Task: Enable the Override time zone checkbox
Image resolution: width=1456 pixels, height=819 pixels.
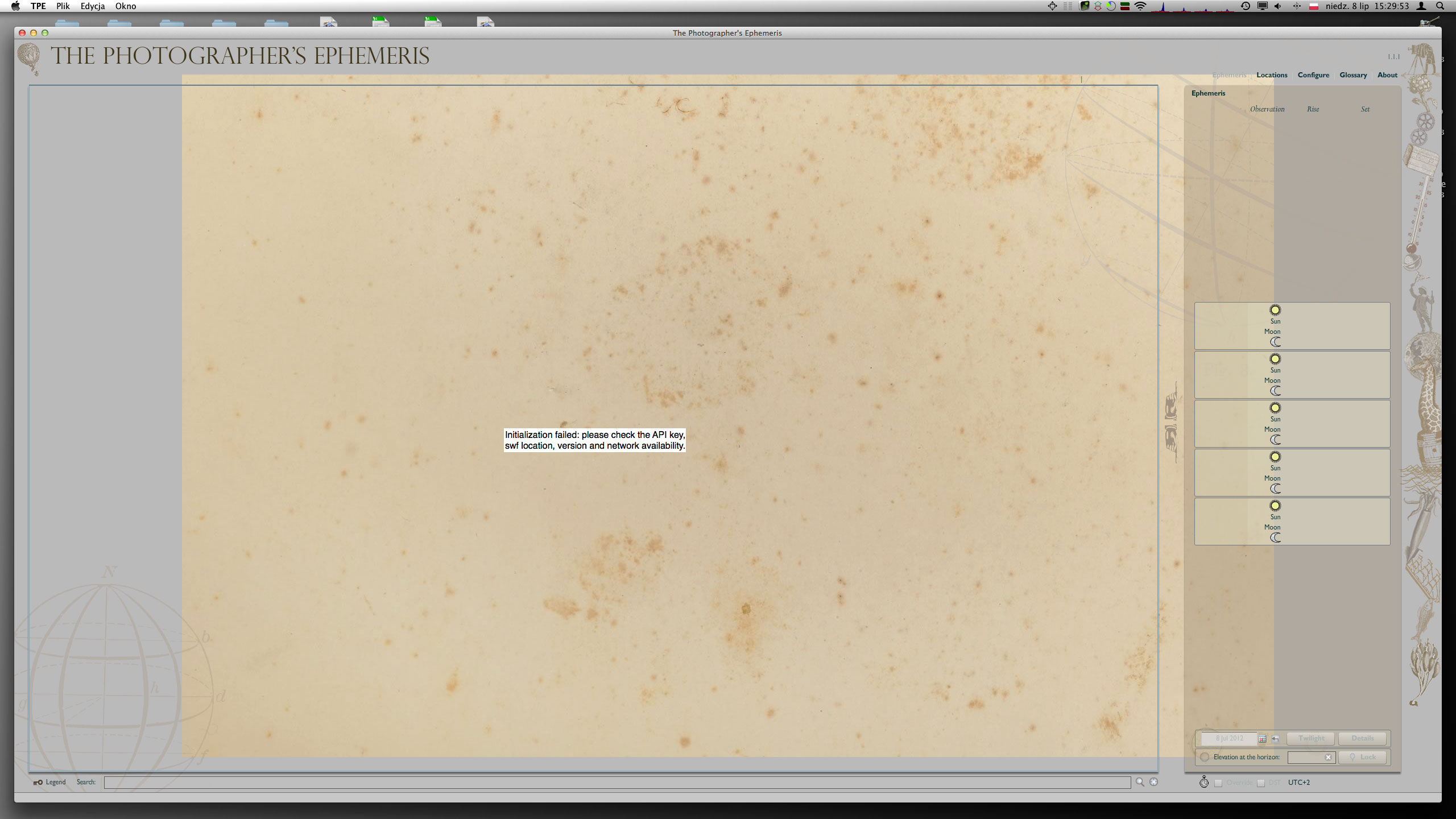Action: pyautogui.click(x=1218, y=783)
